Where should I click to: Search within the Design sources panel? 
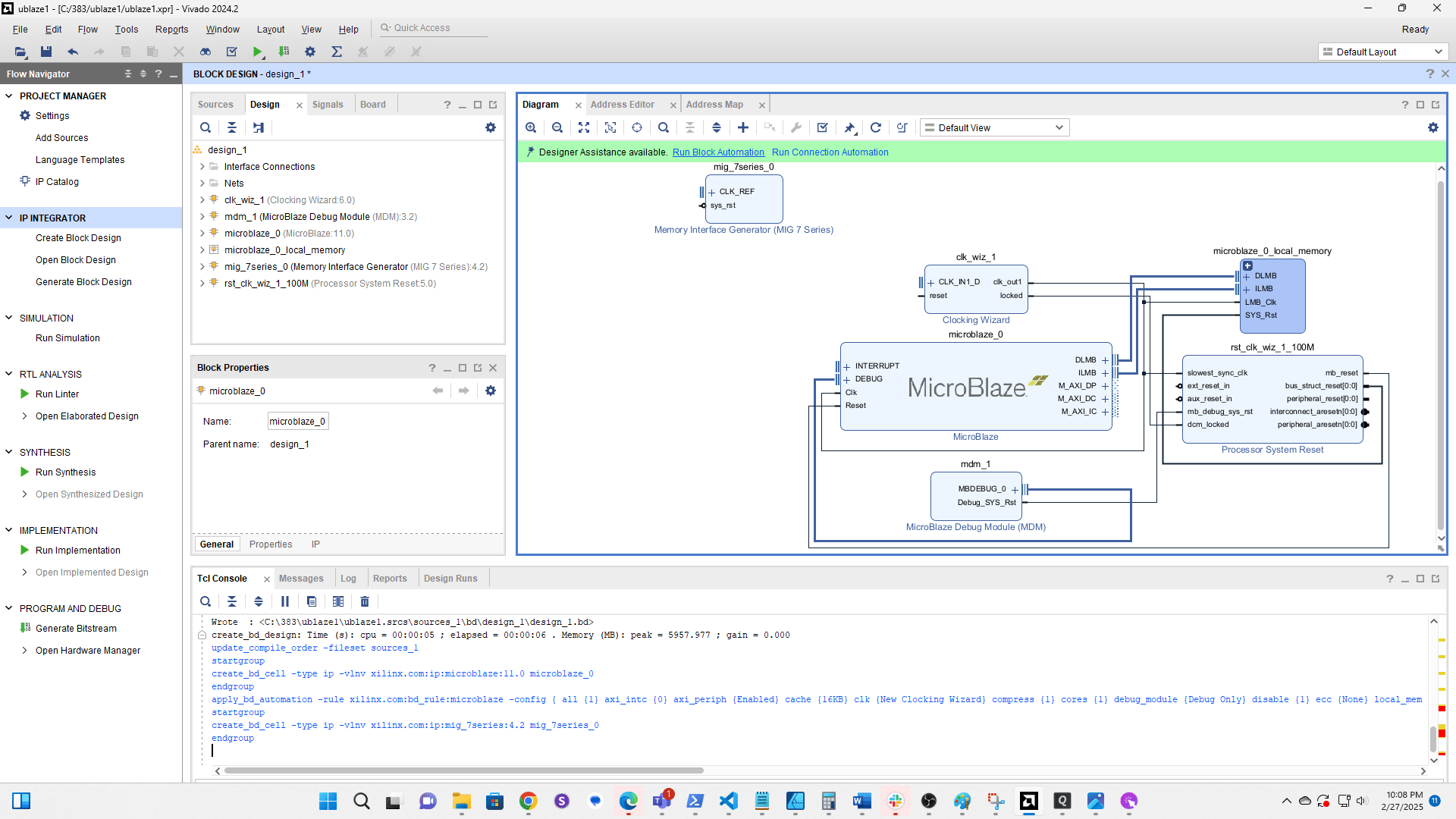[x=206, y=127]
